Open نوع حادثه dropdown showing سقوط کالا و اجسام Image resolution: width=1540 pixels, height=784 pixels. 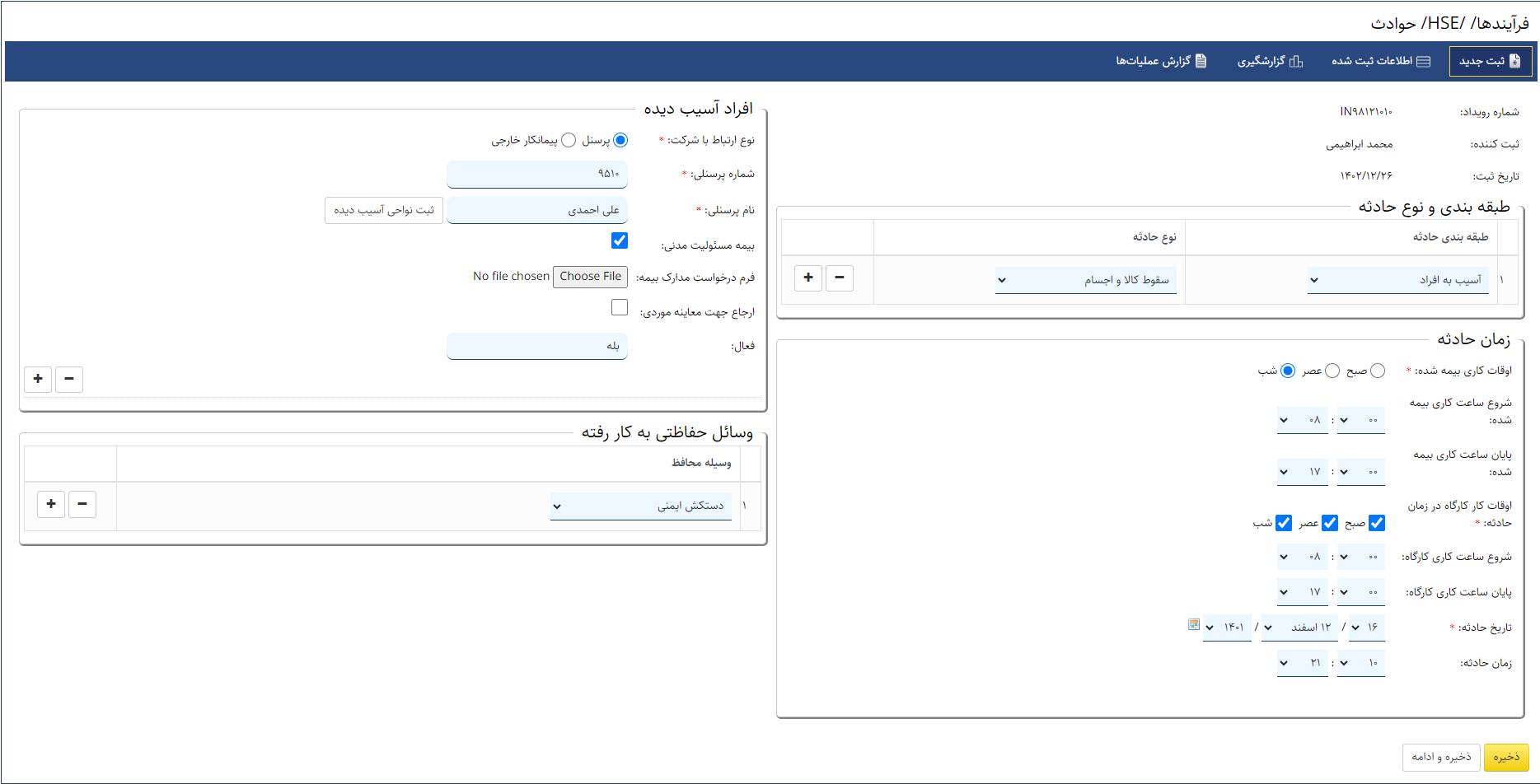click(x=1086, y=280)
